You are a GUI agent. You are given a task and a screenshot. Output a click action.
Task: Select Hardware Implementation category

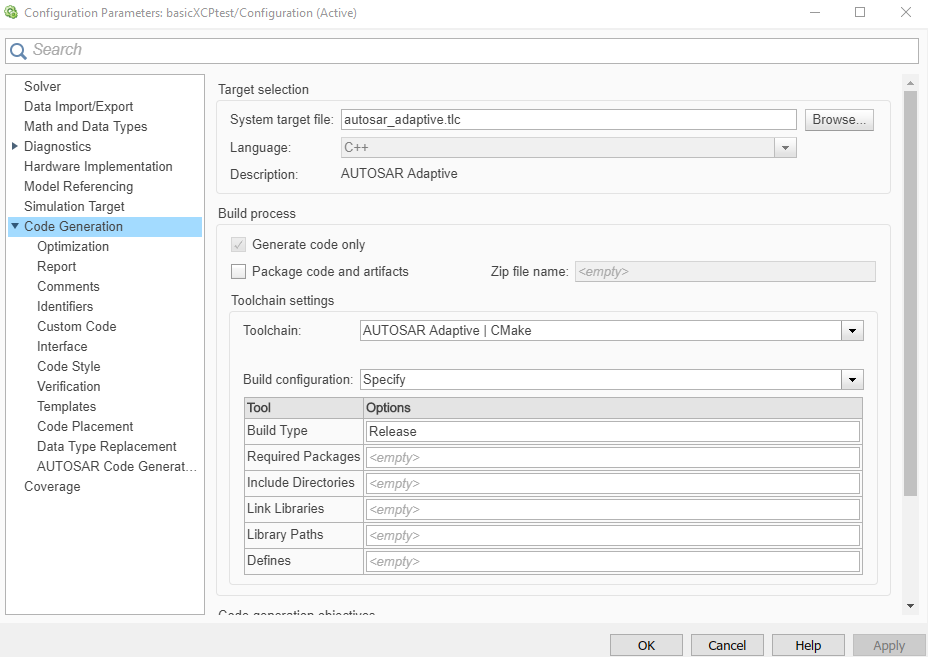(x=98, y=166)
